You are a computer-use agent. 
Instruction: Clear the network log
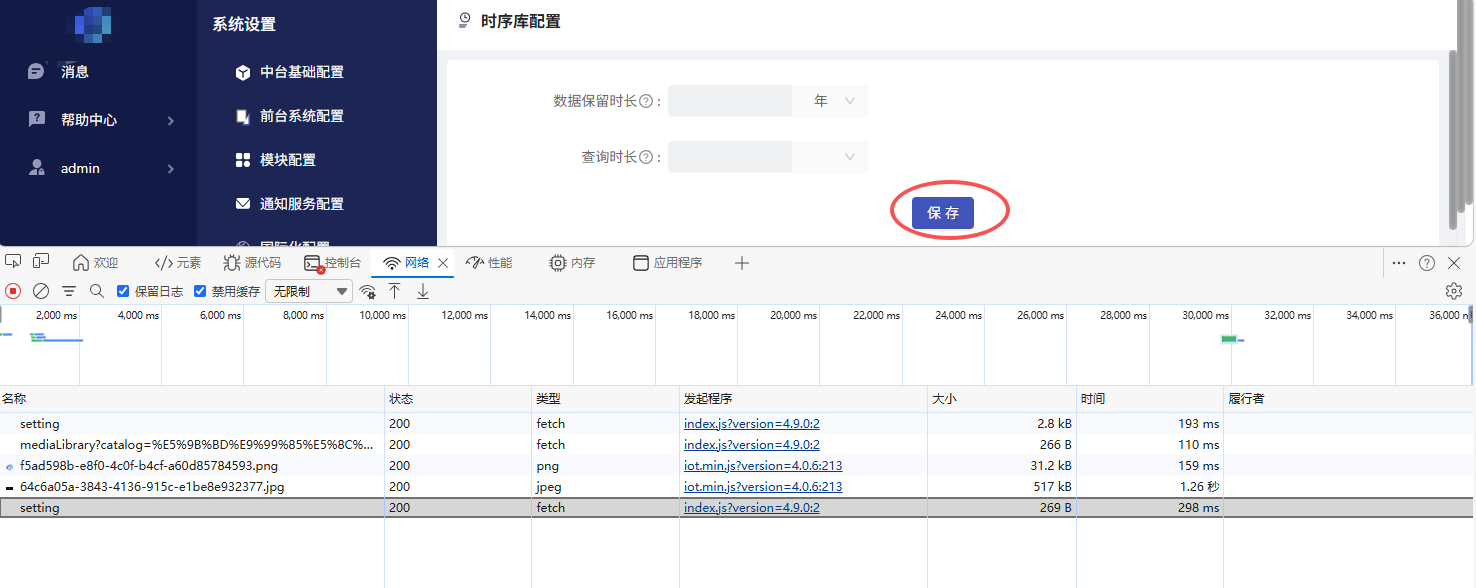tap(41, 291)
